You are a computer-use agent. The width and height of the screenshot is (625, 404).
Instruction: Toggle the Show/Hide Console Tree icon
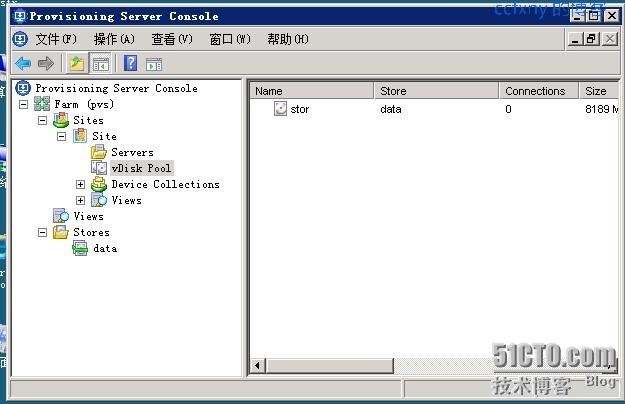coord(100,64)
